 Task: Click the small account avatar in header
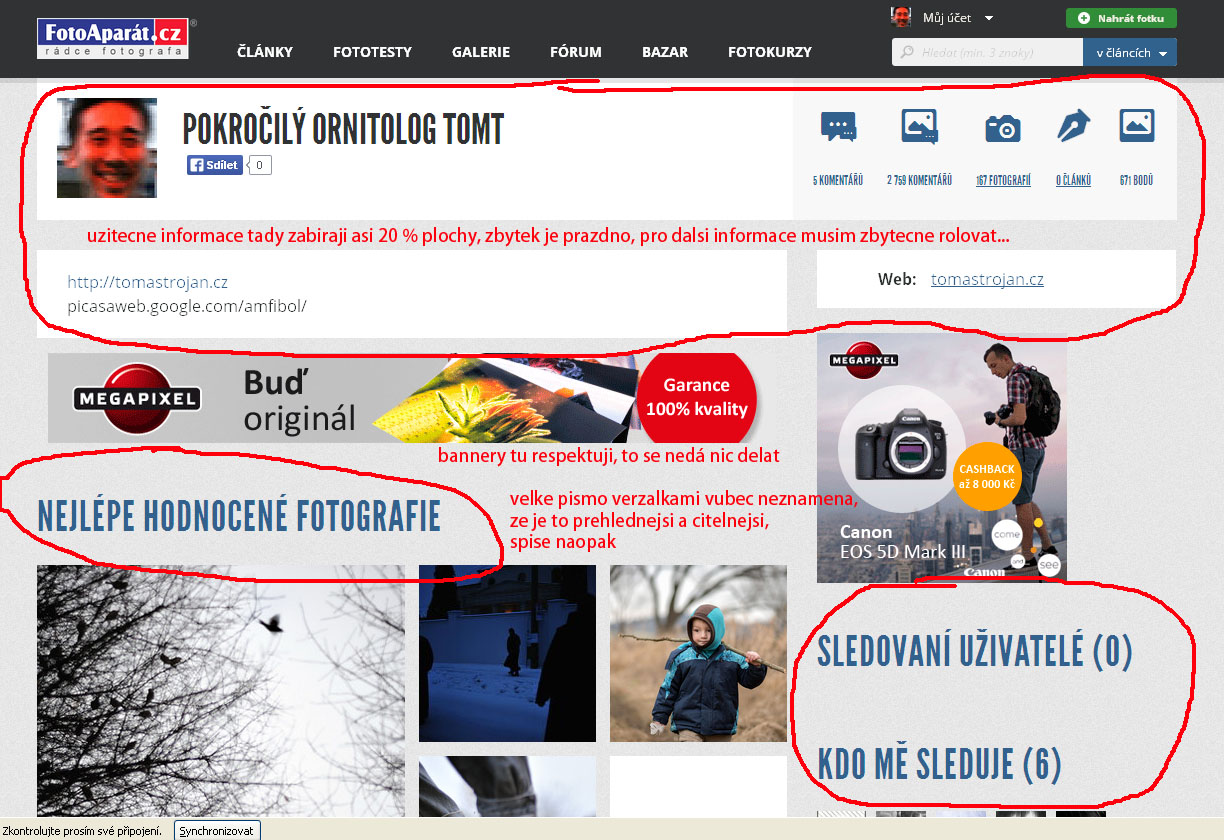(901, 17)
